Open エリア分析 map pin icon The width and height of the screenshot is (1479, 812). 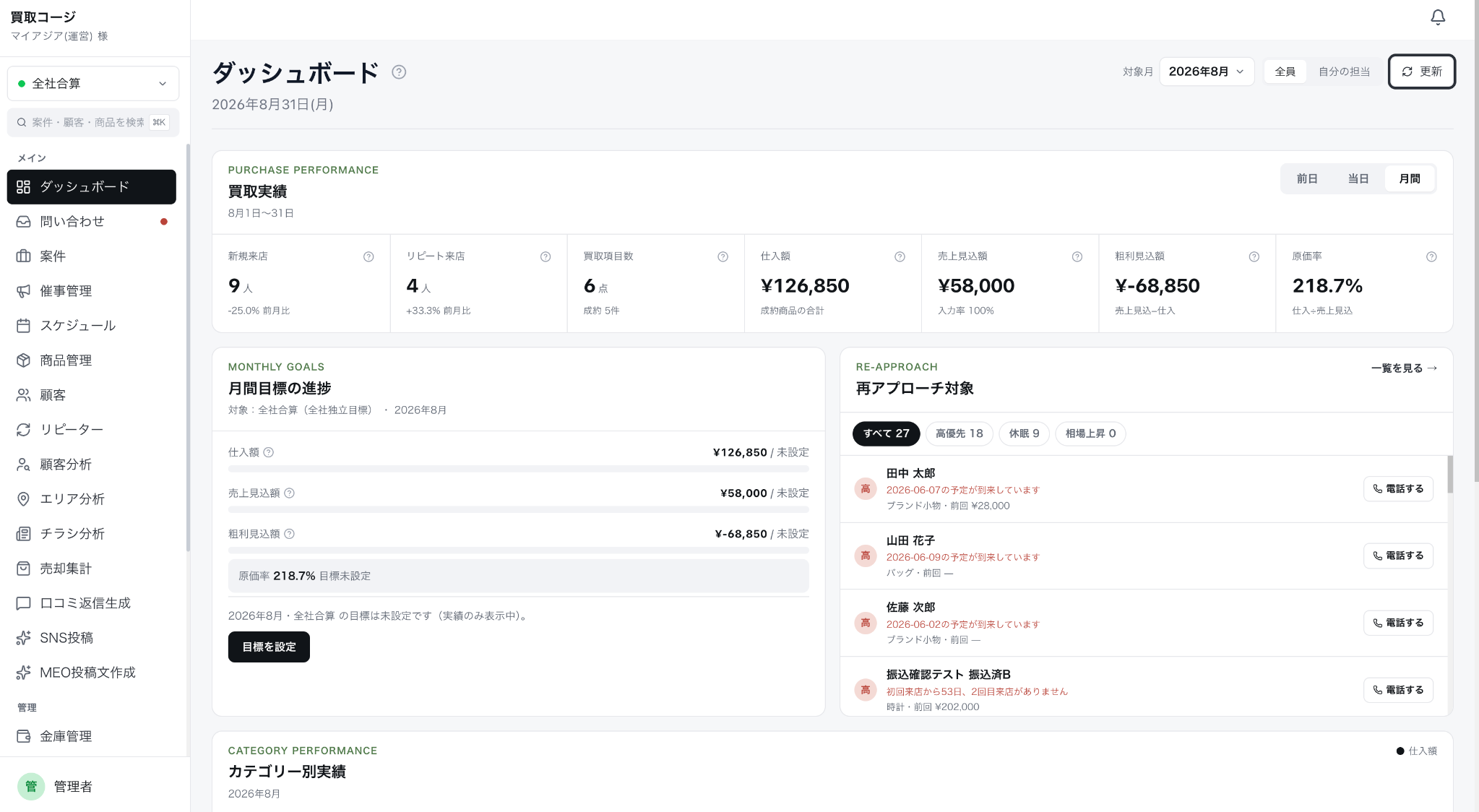tap(24, 499)
